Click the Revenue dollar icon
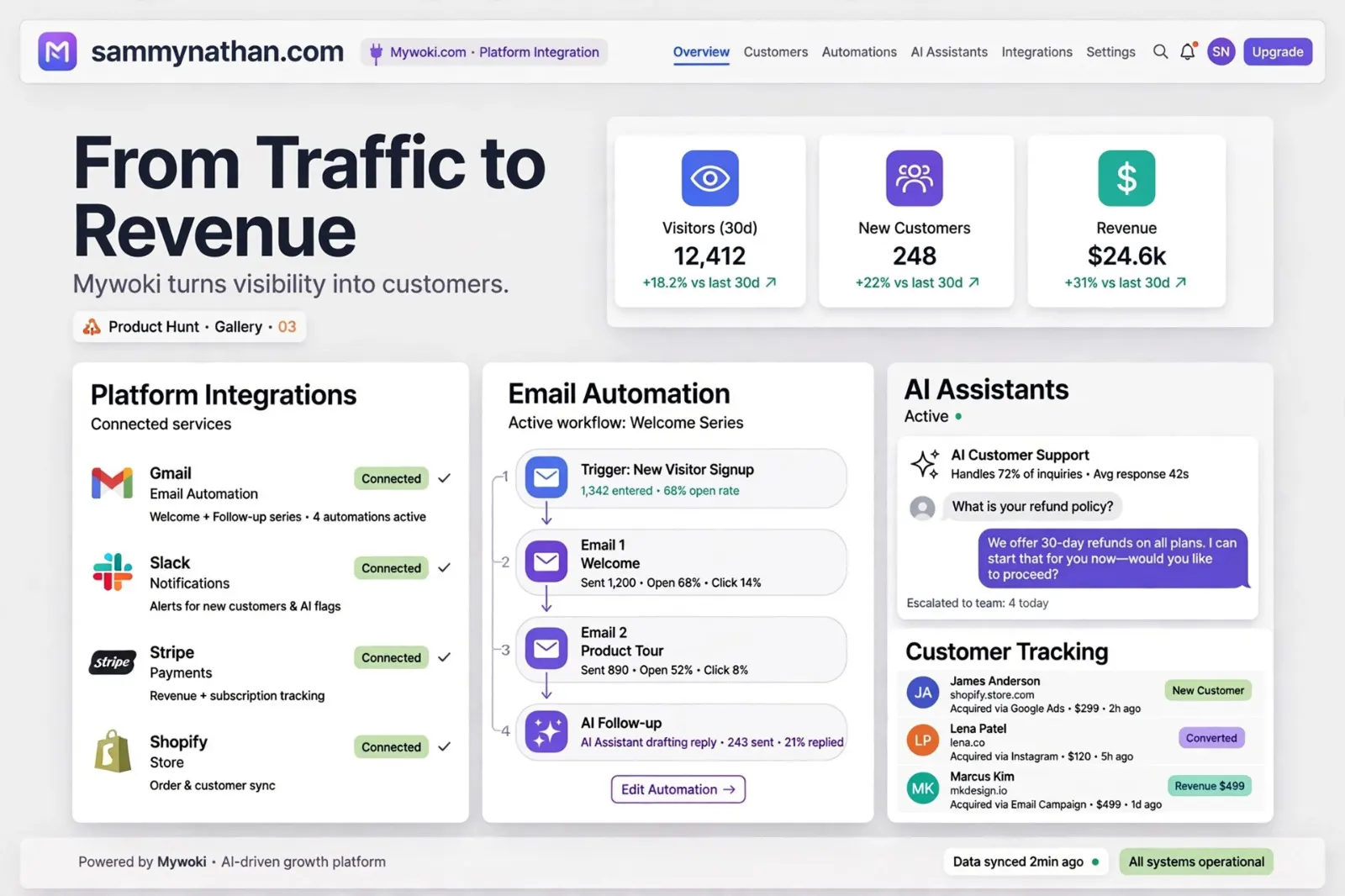 (1126, 178)
